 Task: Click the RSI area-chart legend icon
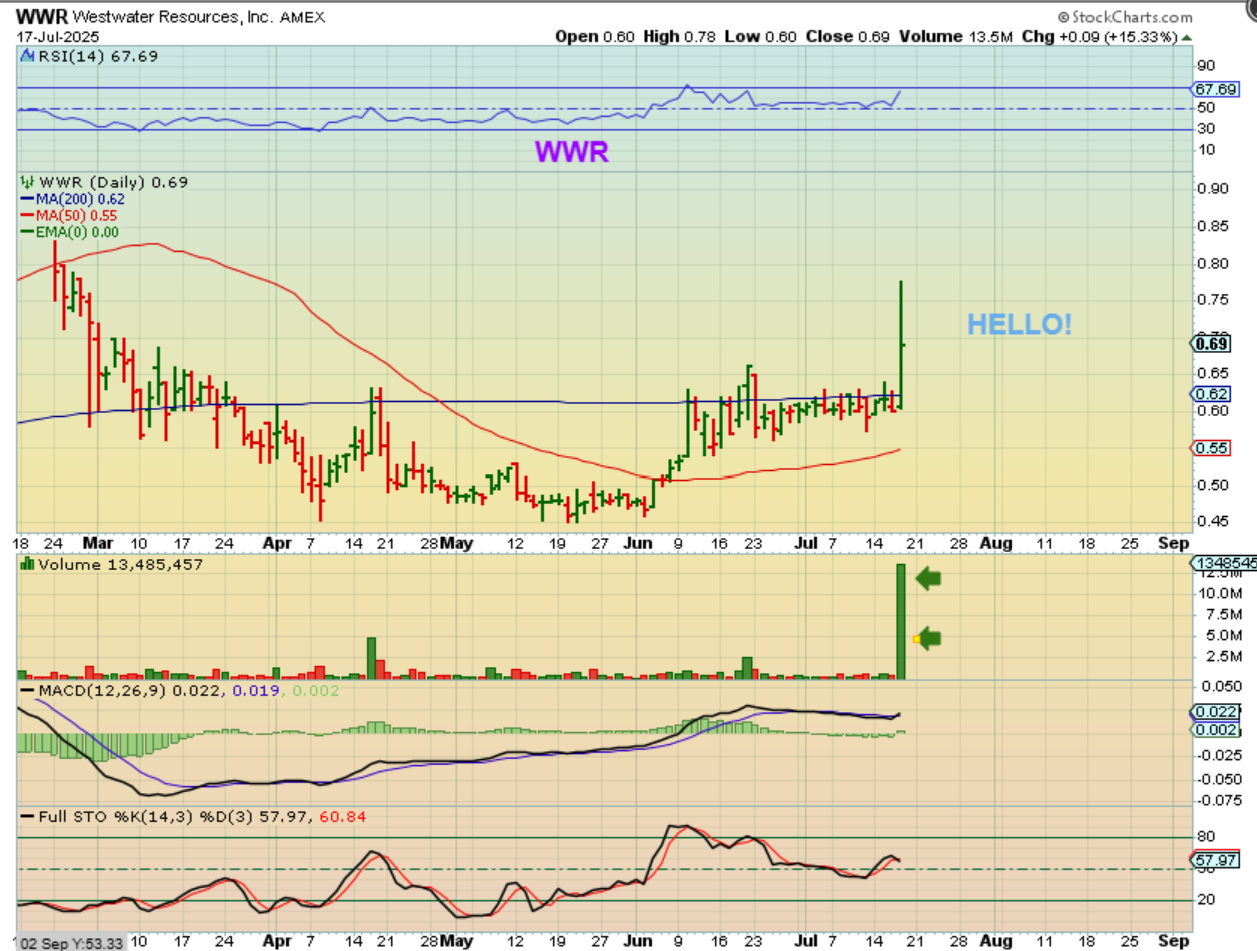click(x=27, y=56)
